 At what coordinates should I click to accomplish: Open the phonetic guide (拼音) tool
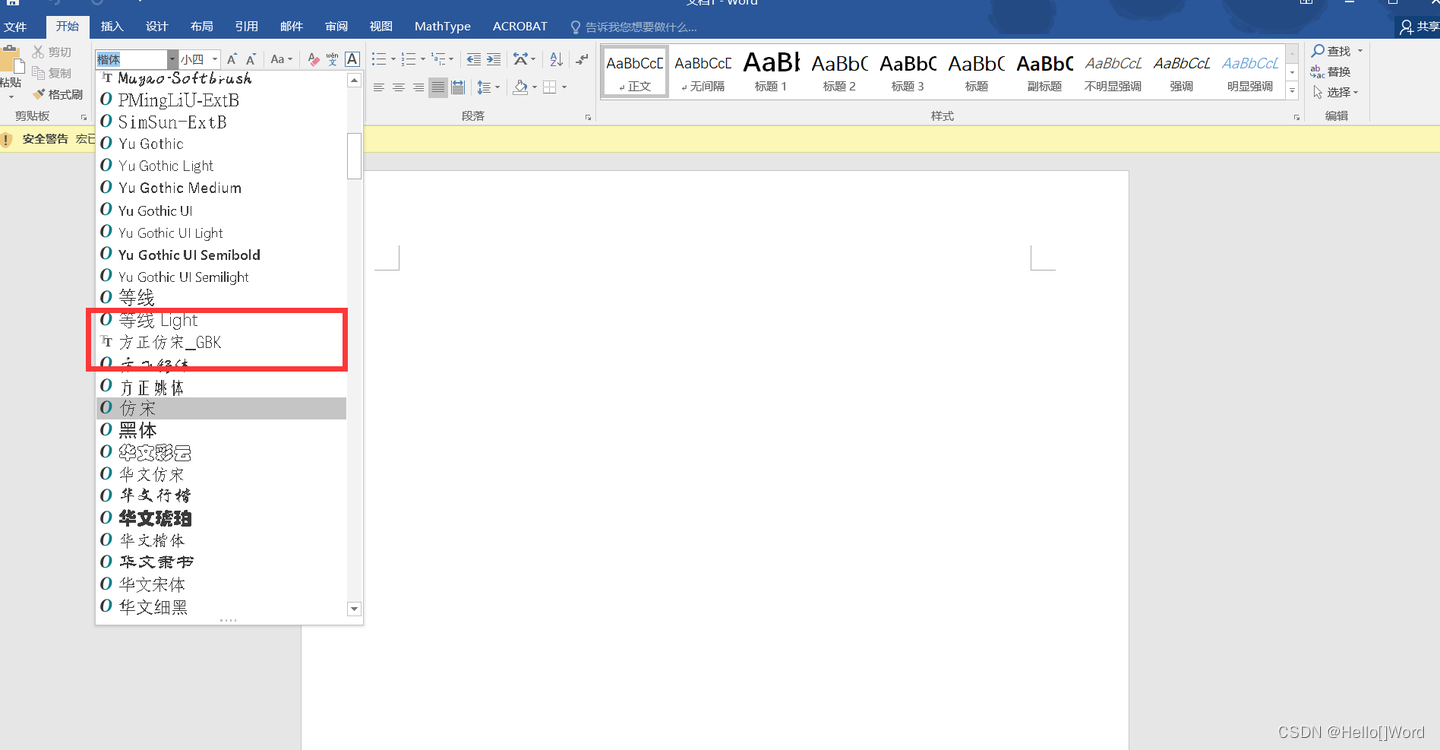(332, 60)
